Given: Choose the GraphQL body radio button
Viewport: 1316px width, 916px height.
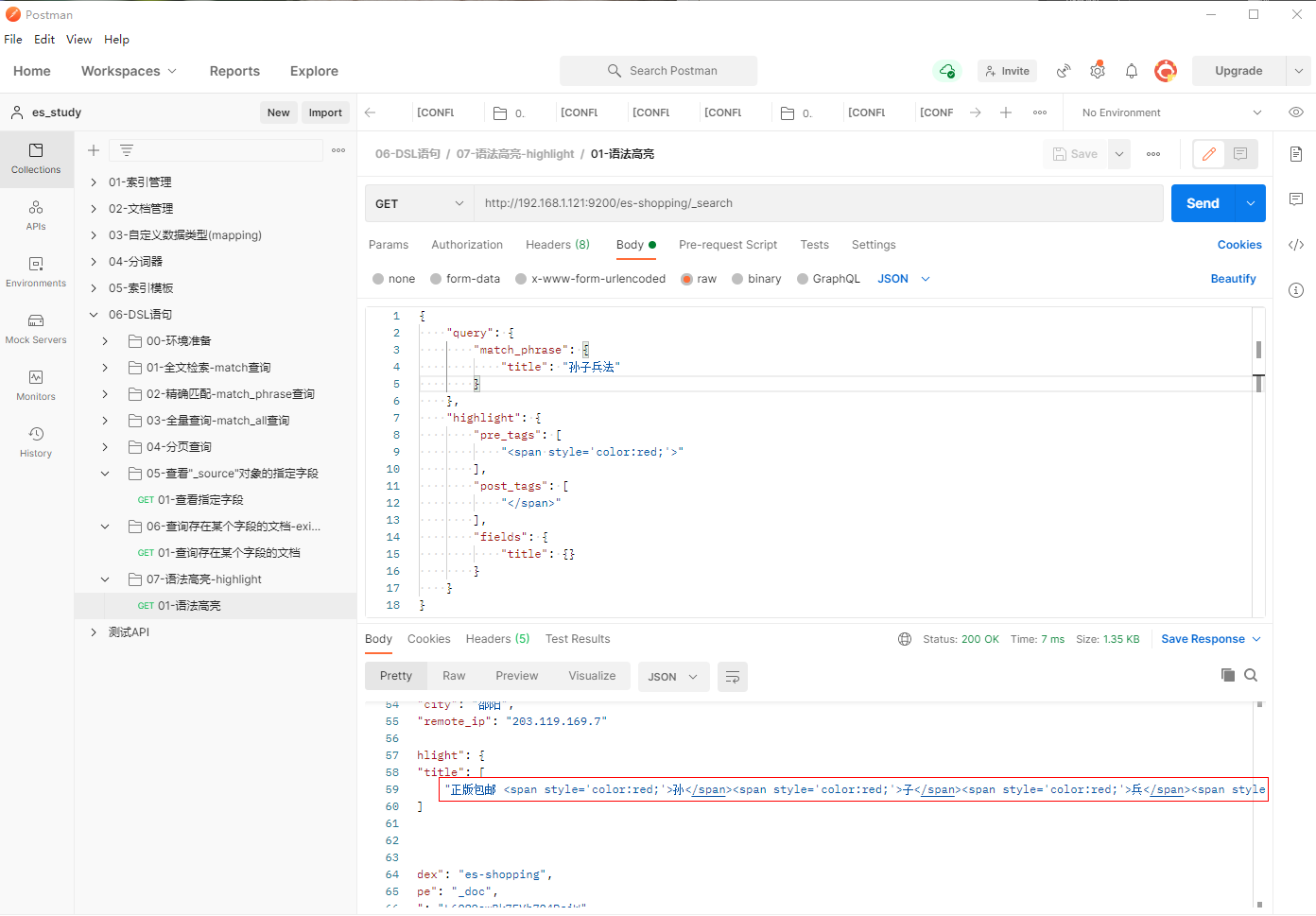Looking at the screenshot, I should pos(803,279).
